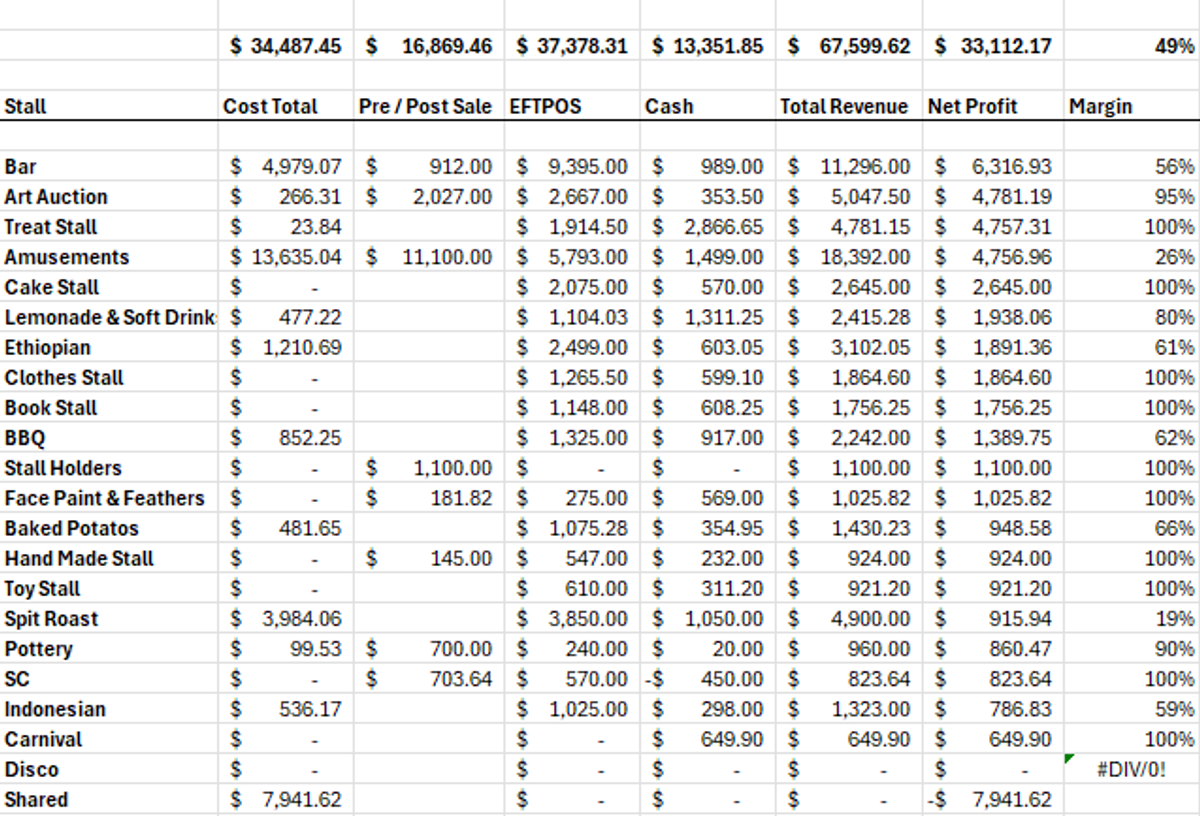Click BBQ cost total 852.25
Image resolution: width=1200 pixels, height=816 pixels.
pyautogui.click(x=286, y=438)
